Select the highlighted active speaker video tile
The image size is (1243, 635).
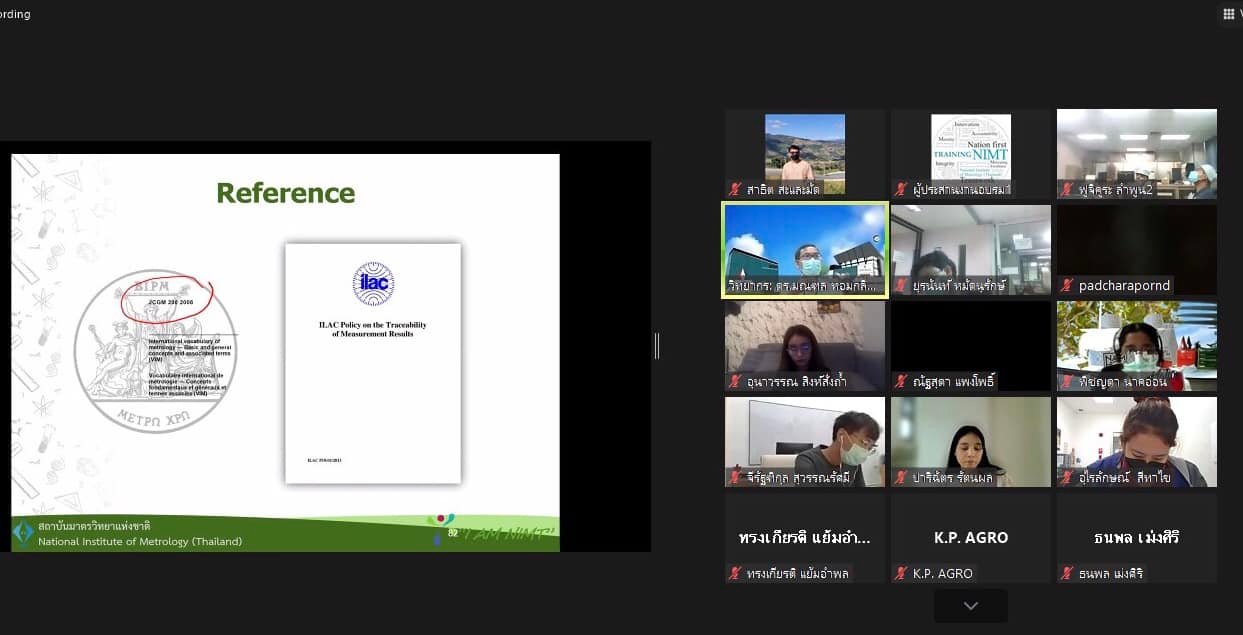[805, 248]
